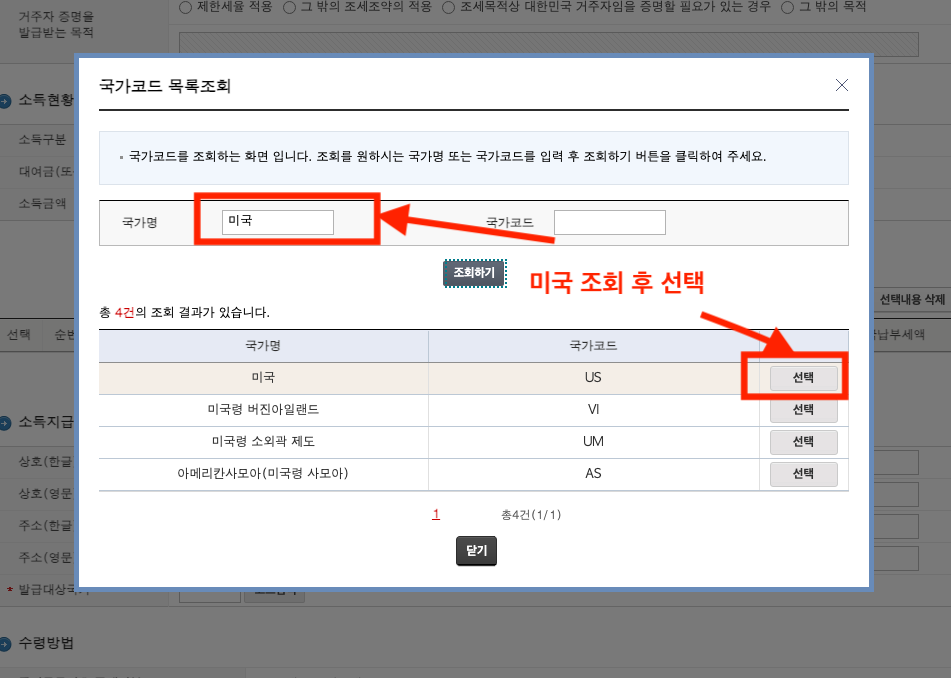
Task: Click 선택 for 아메리칸사모아
Action: [803, 473]
